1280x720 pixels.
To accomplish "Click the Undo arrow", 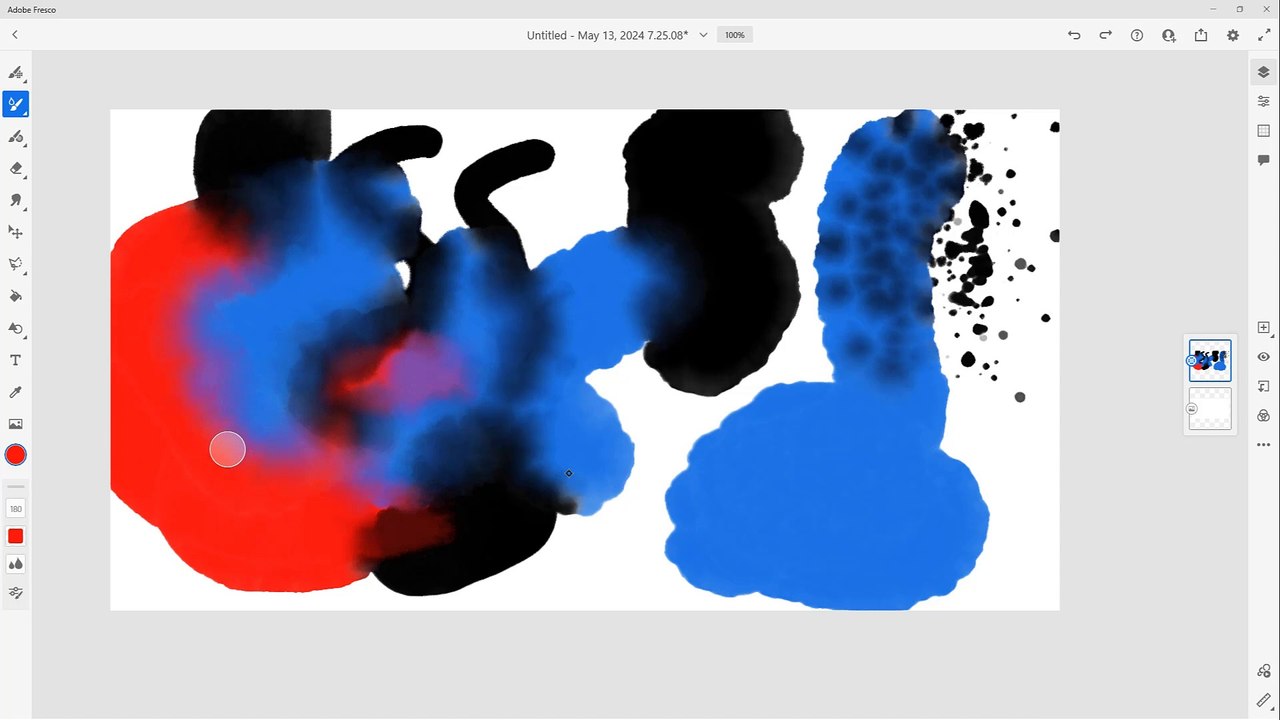I will [x=1074, y=35].
